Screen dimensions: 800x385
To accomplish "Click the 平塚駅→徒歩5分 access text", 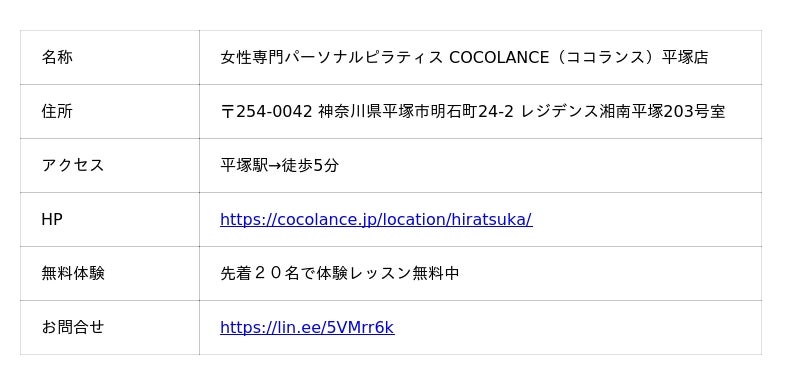I will pyautogui.click(x=279, y=165).
